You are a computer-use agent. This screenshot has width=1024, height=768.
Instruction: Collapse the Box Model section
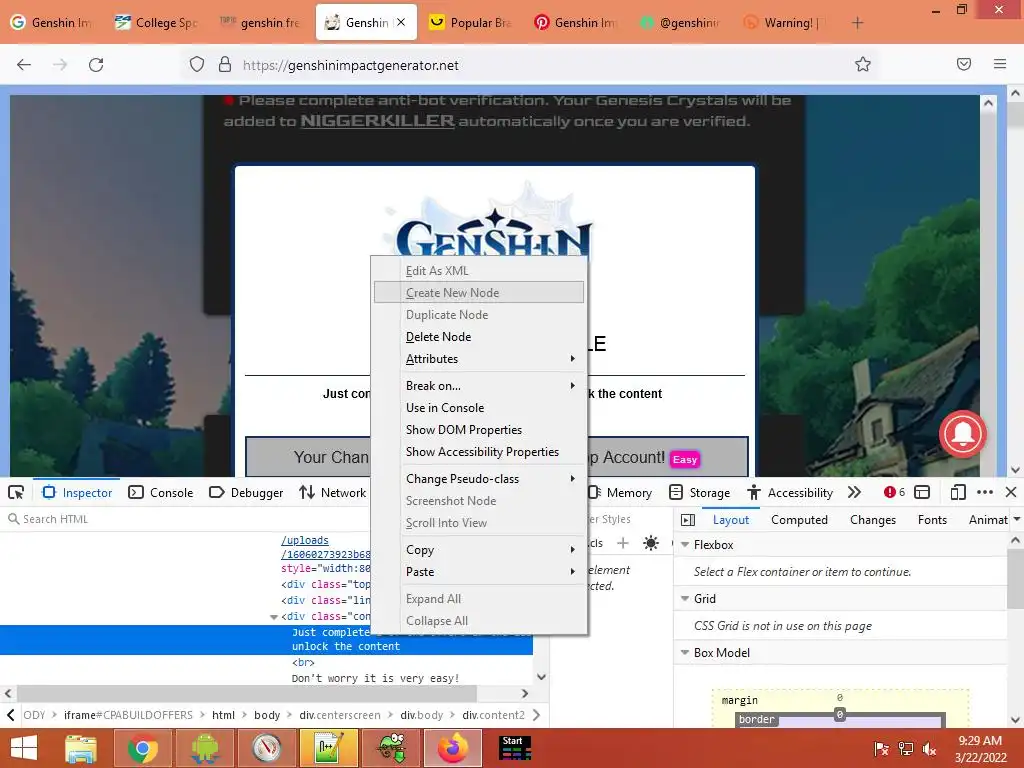coord(685,652)
